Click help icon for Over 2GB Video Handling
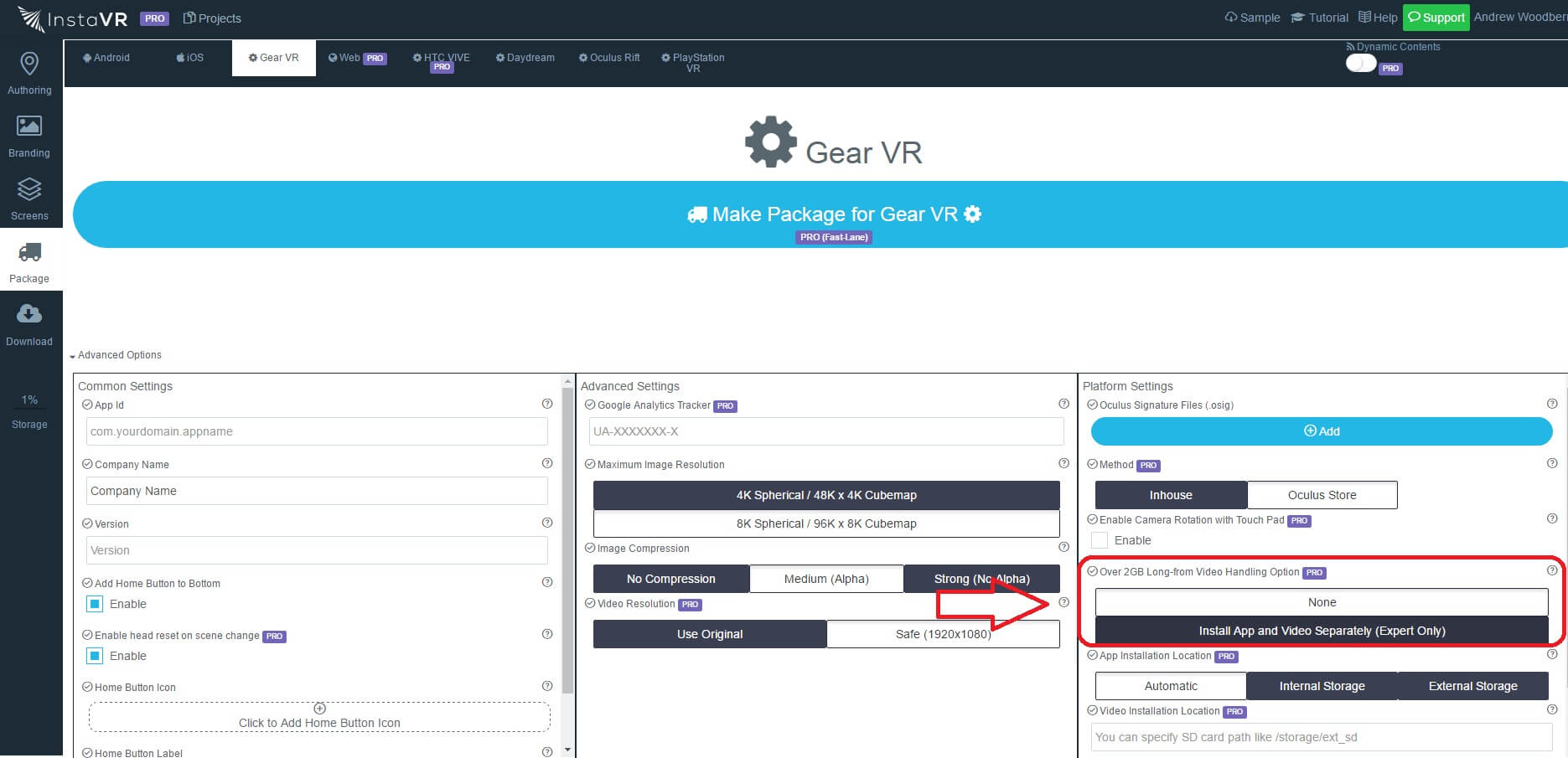 1552,570
